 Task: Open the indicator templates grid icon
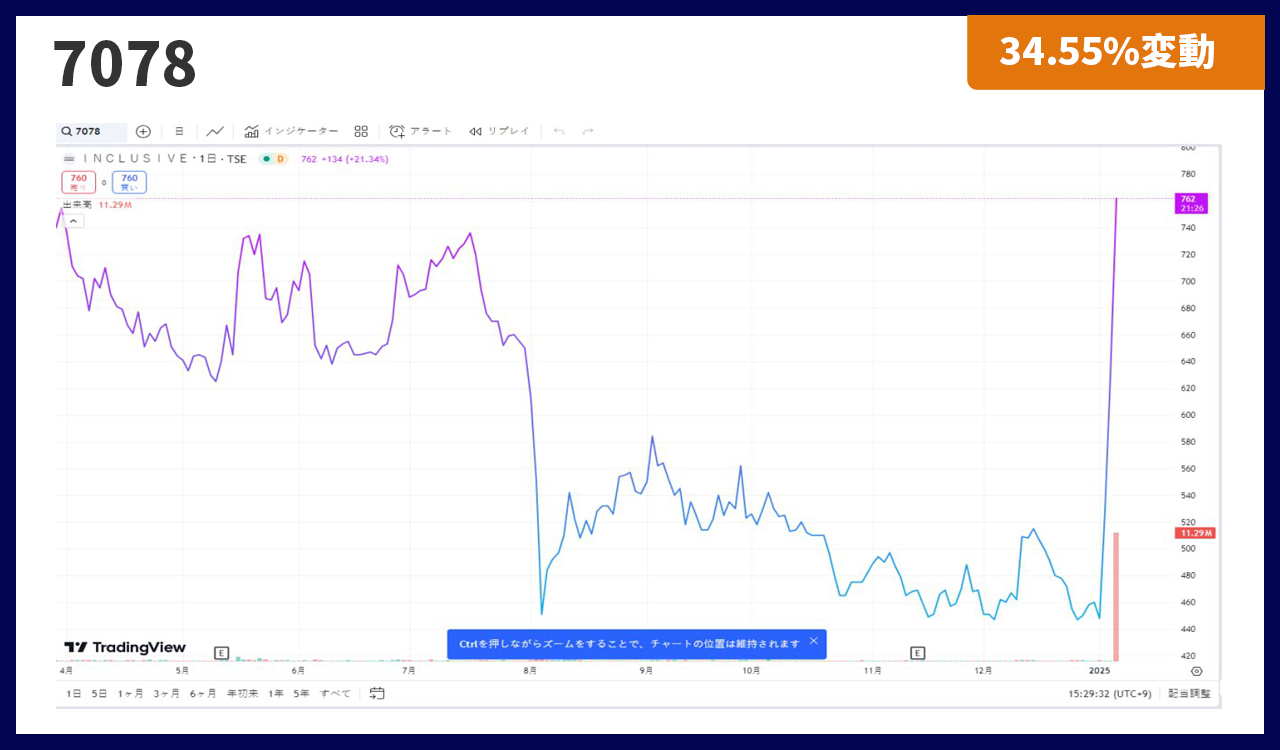(x=361, y=131)
